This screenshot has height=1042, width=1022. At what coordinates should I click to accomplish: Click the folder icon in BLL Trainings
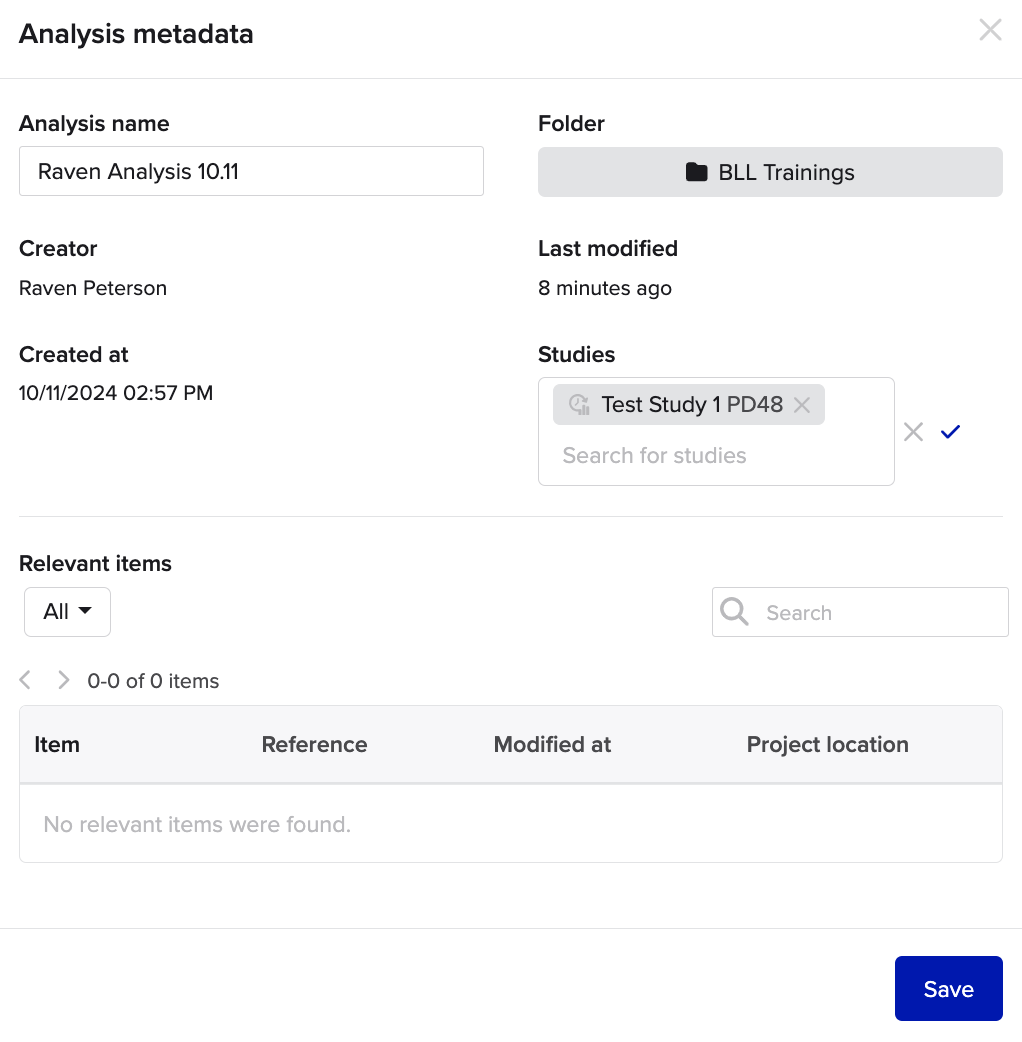(x=696, y=172)
